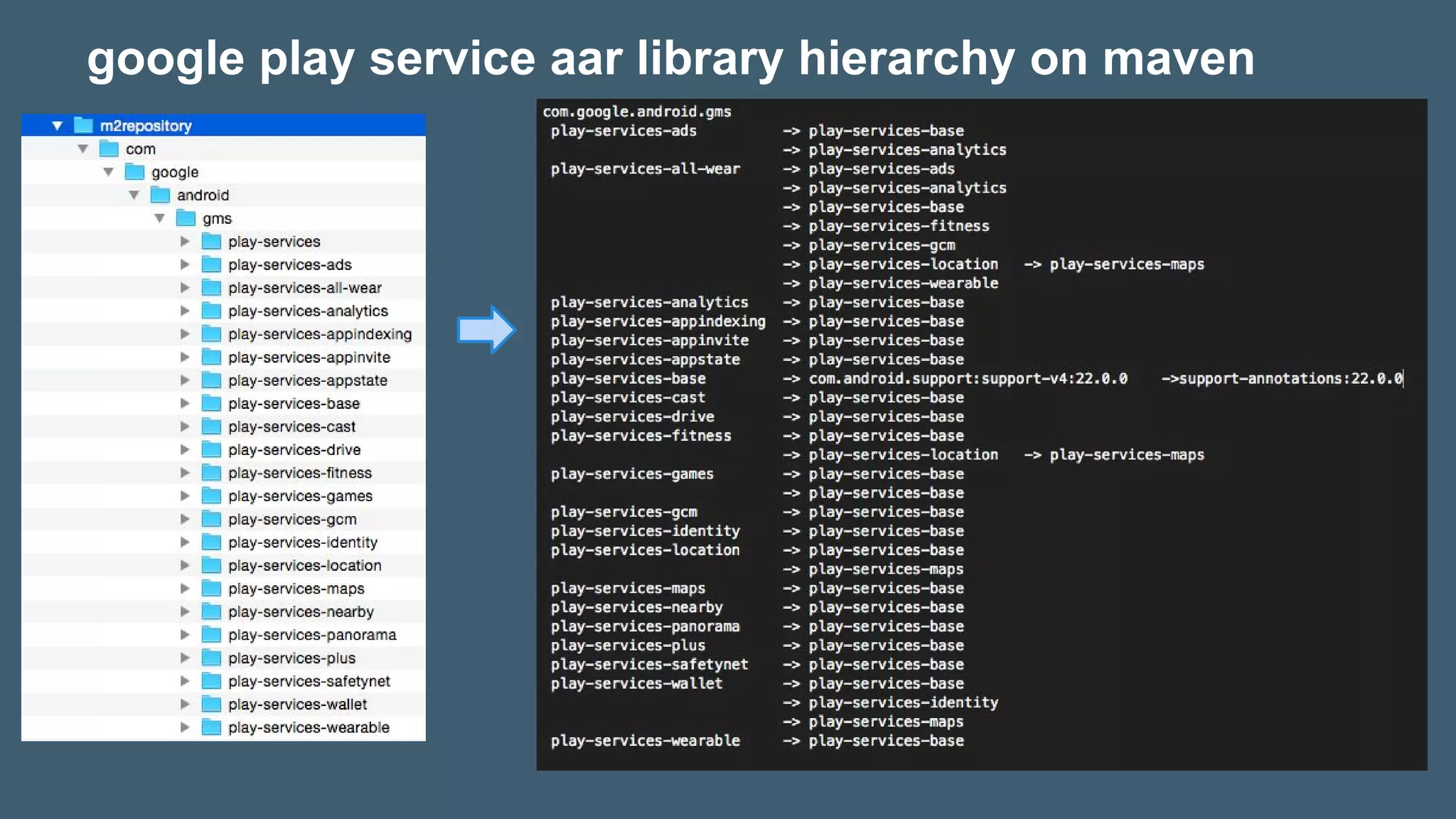Expand the play-services-all-wear folder triangle

point(185,288)
